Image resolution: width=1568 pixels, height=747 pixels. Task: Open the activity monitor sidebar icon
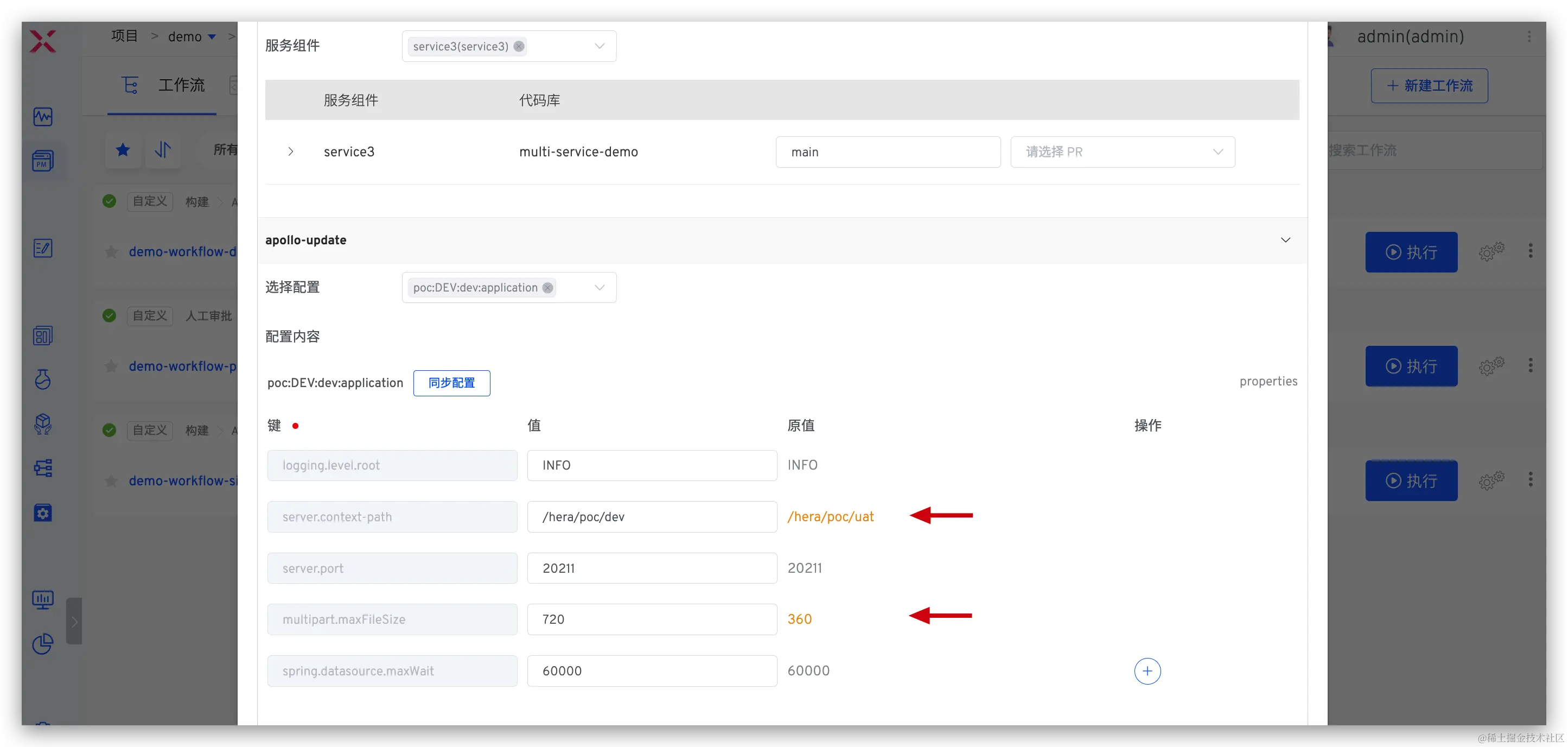pyautogui.click(x=43, y=116)
